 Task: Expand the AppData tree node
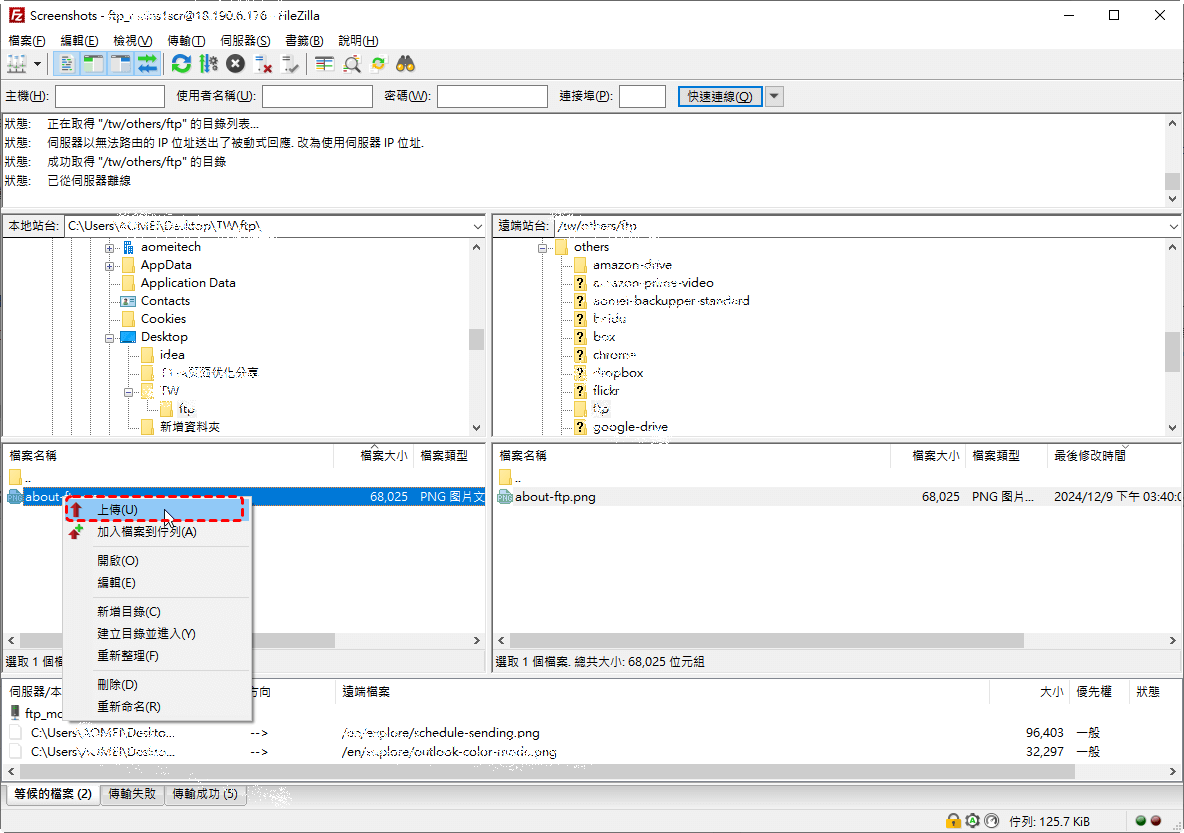(x=109, y=266)
